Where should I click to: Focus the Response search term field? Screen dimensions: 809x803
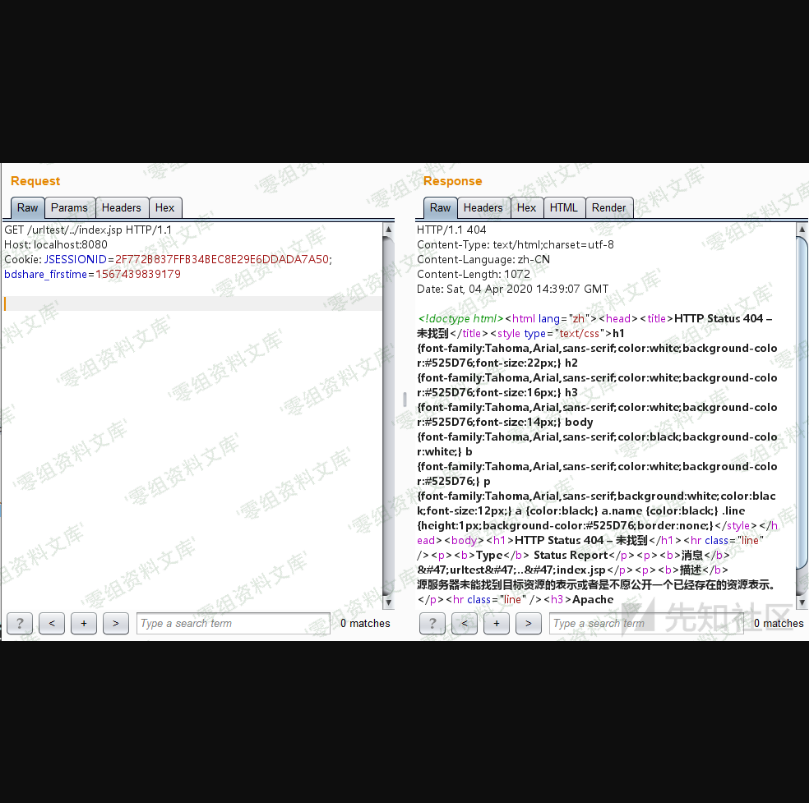pyautogui.click(x=645, y=624)
